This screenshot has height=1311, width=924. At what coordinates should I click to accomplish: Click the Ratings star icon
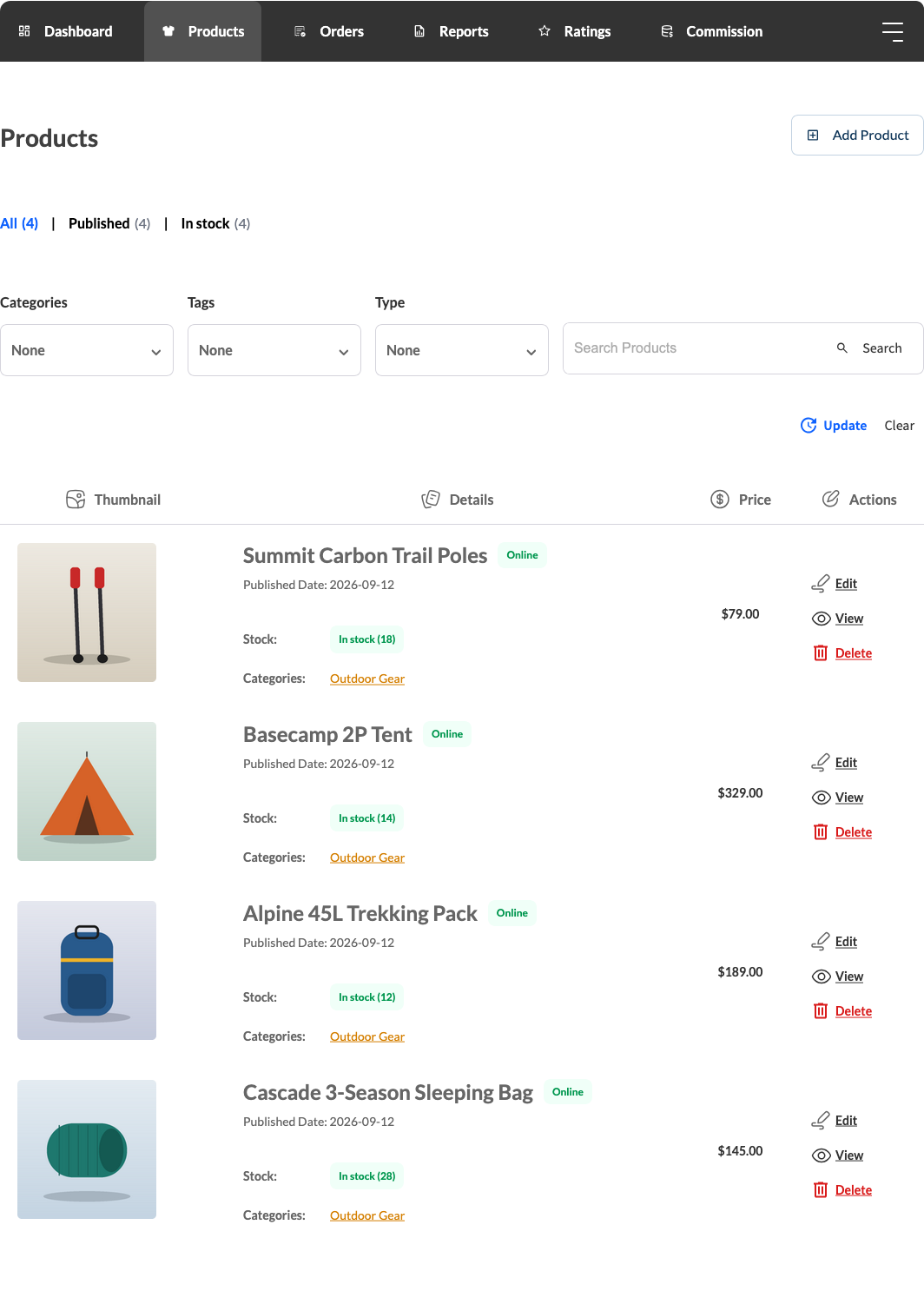coord(544,31)
